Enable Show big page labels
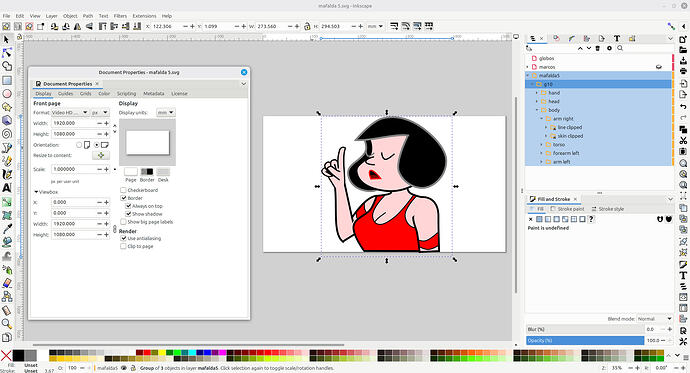Viewport: 690px width, 373px height. tap(123, 222)
